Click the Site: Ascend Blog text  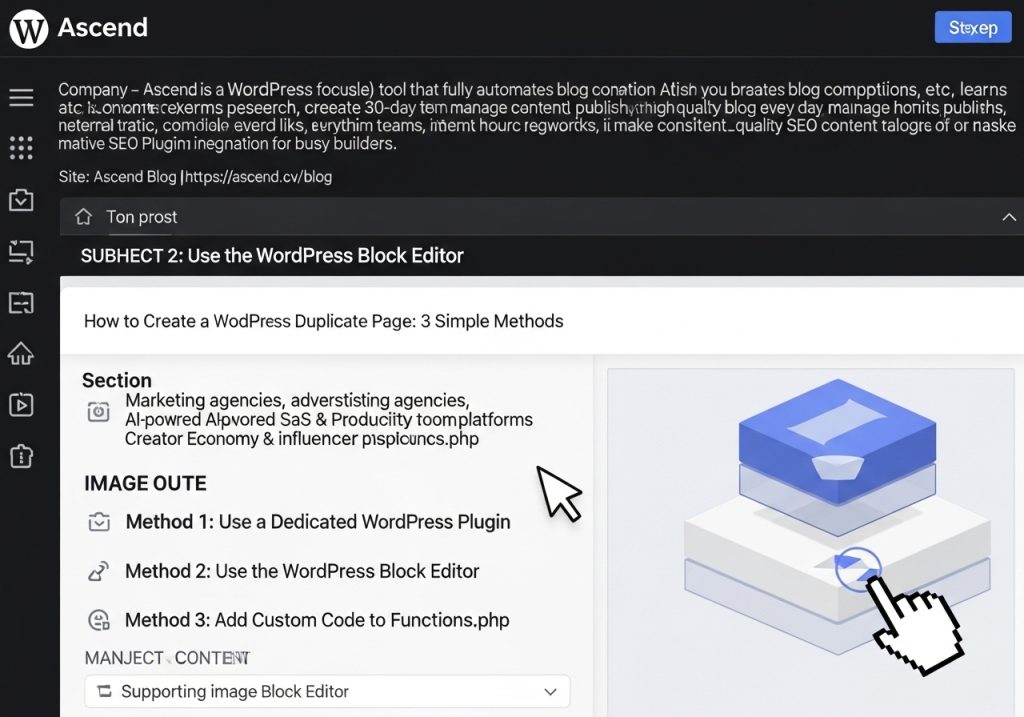[118, 177]
